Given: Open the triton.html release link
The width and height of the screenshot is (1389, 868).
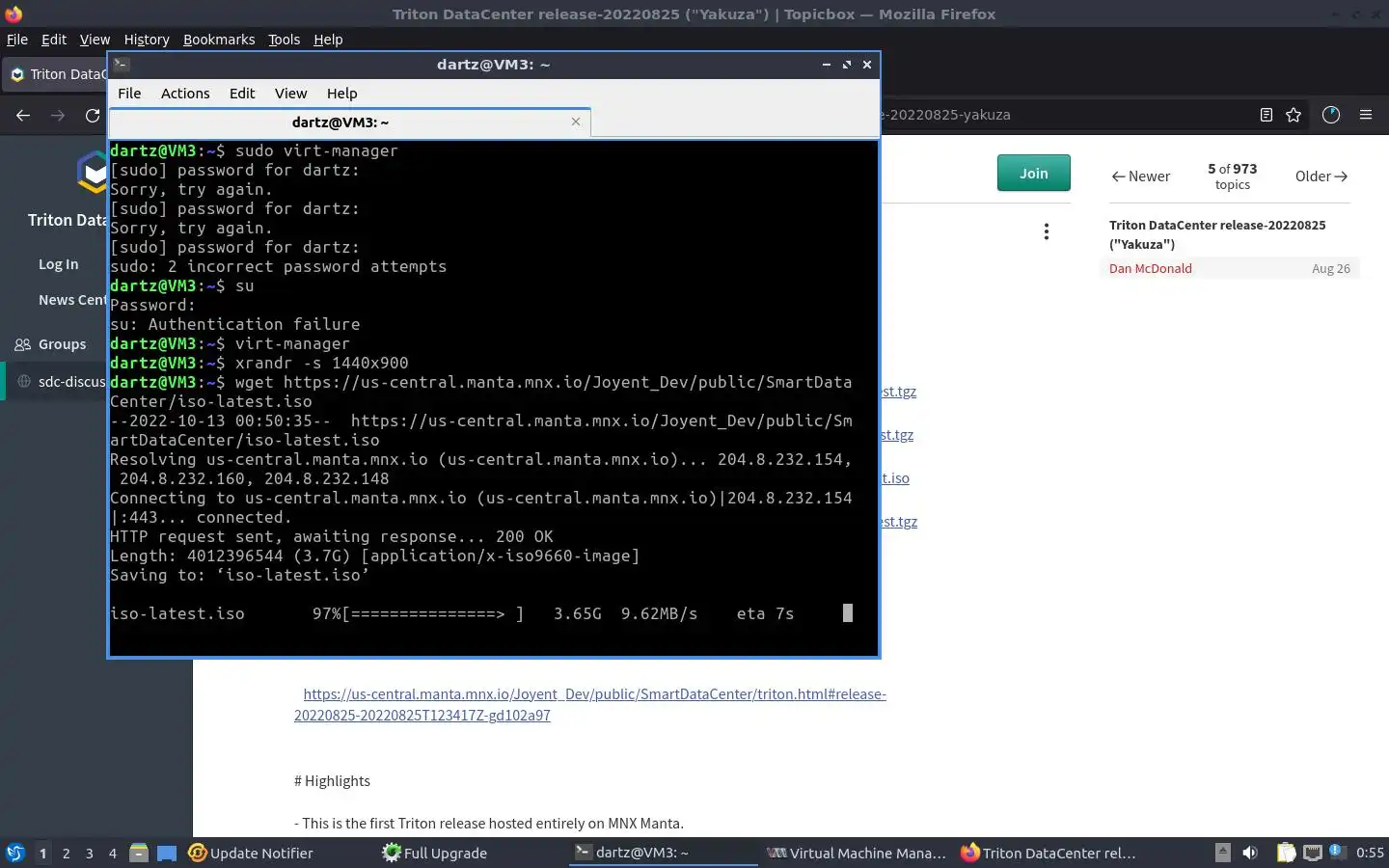Looking at the screenshot, I should (590, 705).
